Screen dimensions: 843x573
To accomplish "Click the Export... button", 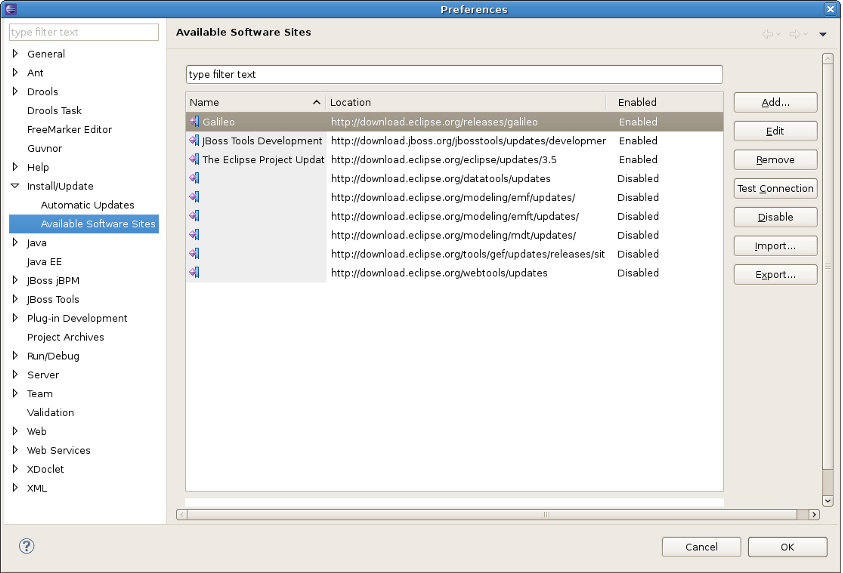I will (775, 274).
